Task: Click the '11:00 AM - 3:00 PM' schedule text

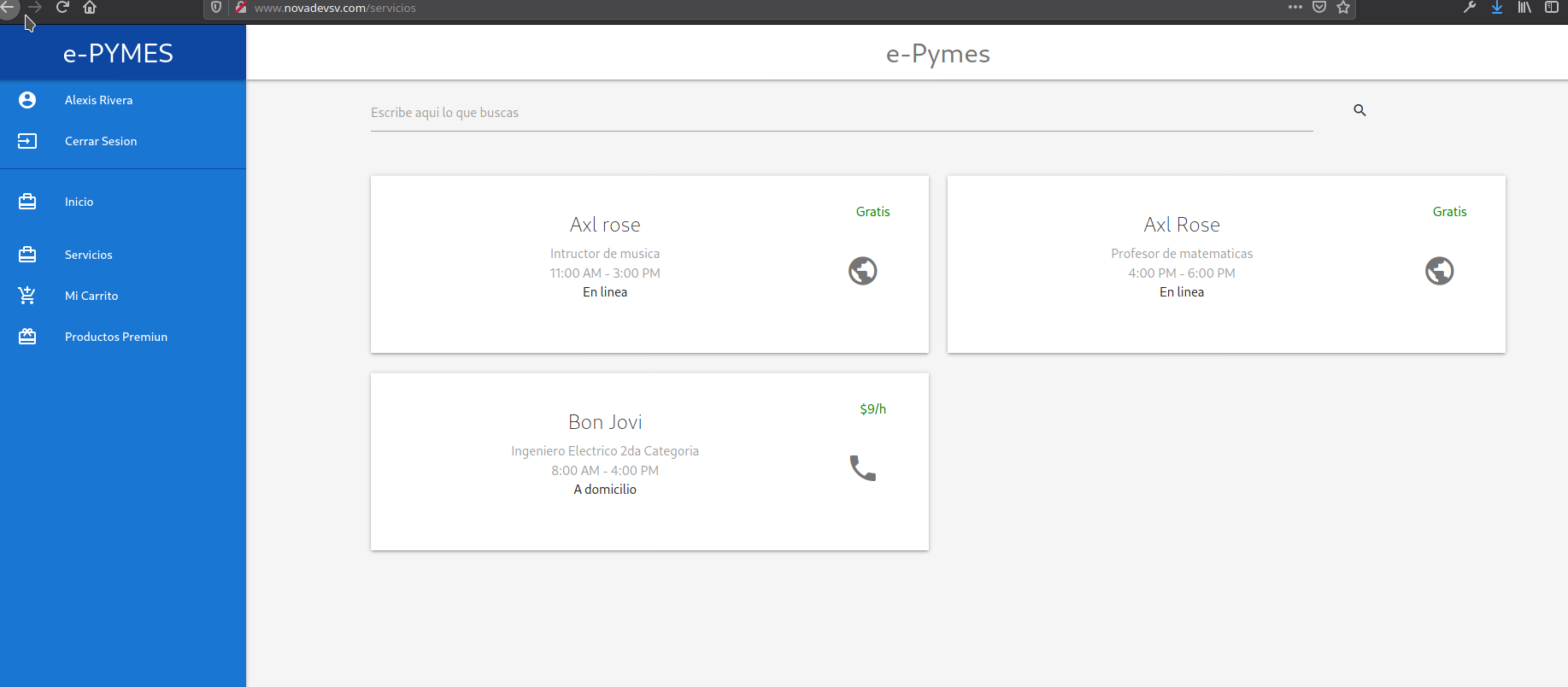Action: (x=605, y=273)
